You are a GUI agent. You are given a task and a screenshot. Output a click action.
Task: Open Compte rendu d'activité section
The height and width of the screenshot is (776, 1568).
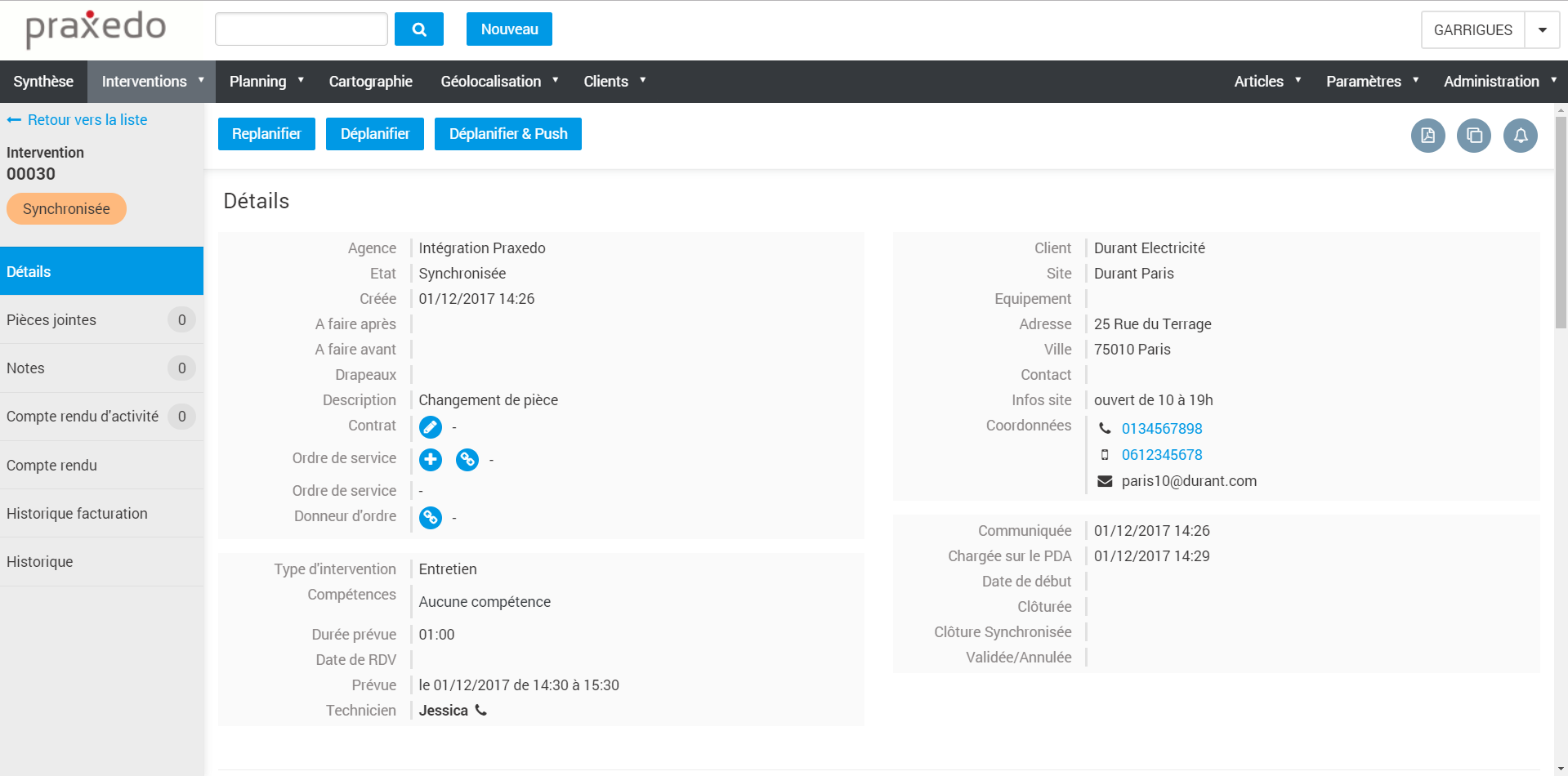pos(101,417)
